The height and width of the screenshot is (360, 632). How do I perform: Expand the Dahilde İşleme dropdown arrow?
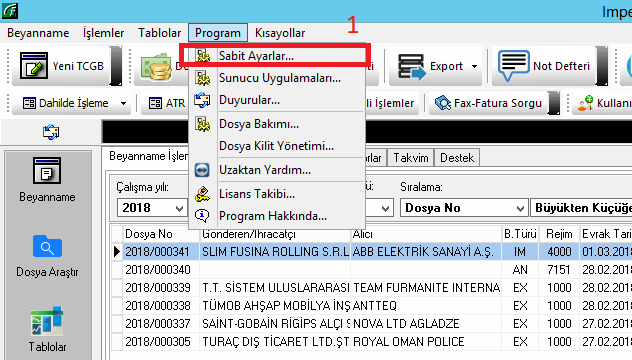(x=123, y=104)
